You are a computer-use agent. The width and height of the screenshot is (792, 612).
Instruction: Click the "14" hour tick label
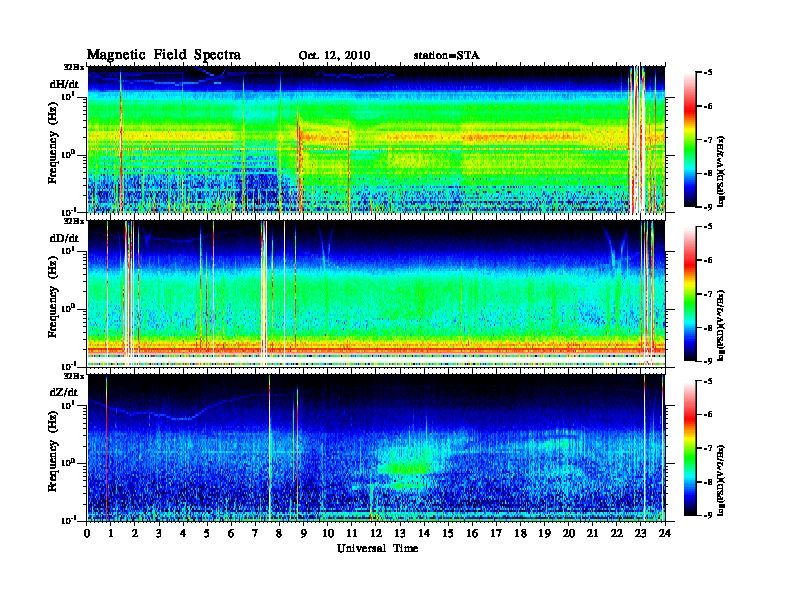(x=424, y=533)
